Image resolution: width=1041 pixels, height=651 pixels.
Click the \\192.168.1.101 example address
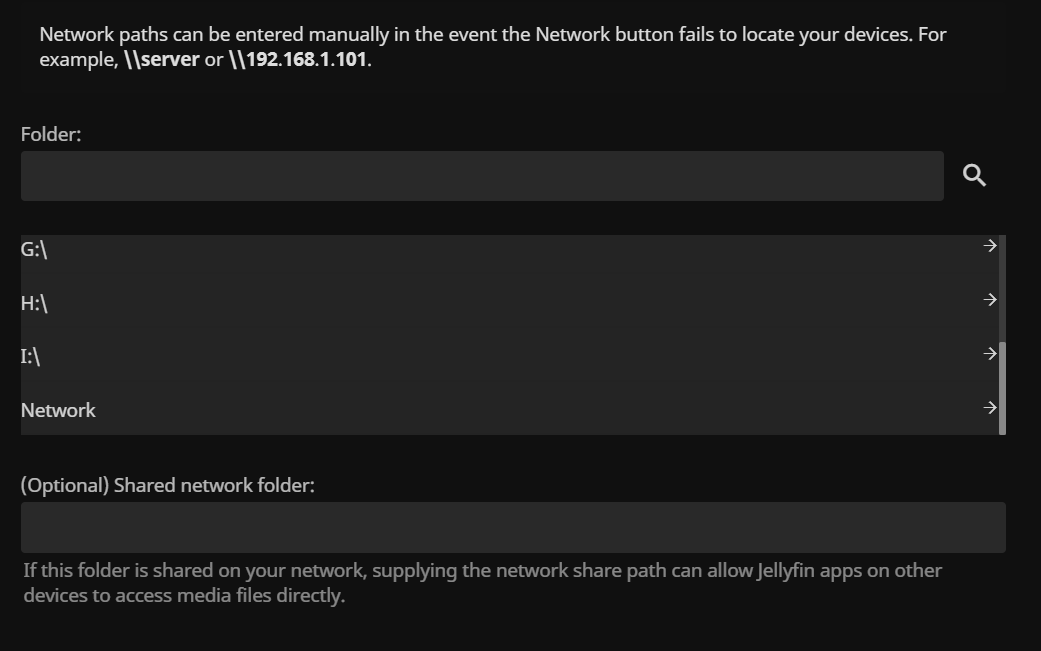[297, 59]
